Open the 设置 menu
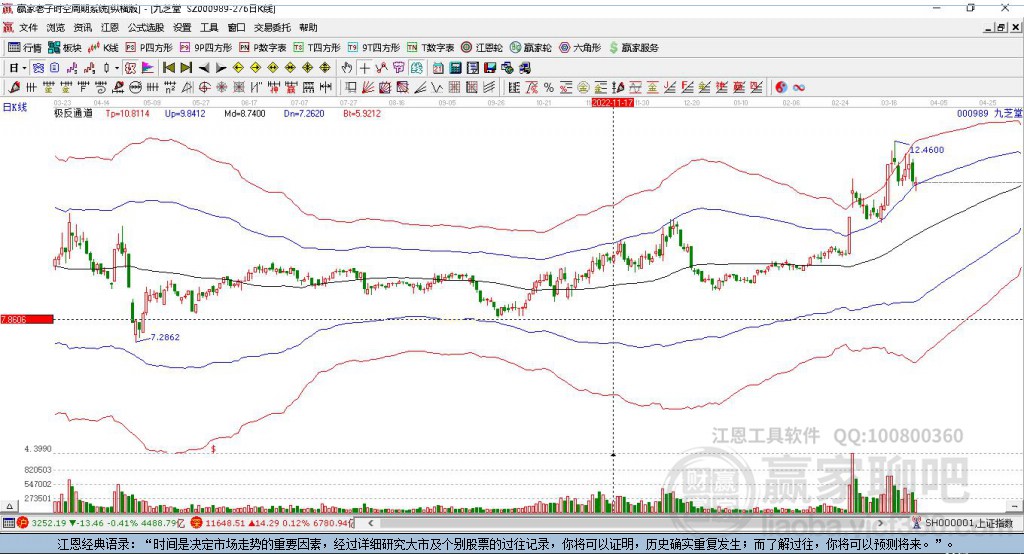The image size is (1024, 554). (x=182, y=27)
